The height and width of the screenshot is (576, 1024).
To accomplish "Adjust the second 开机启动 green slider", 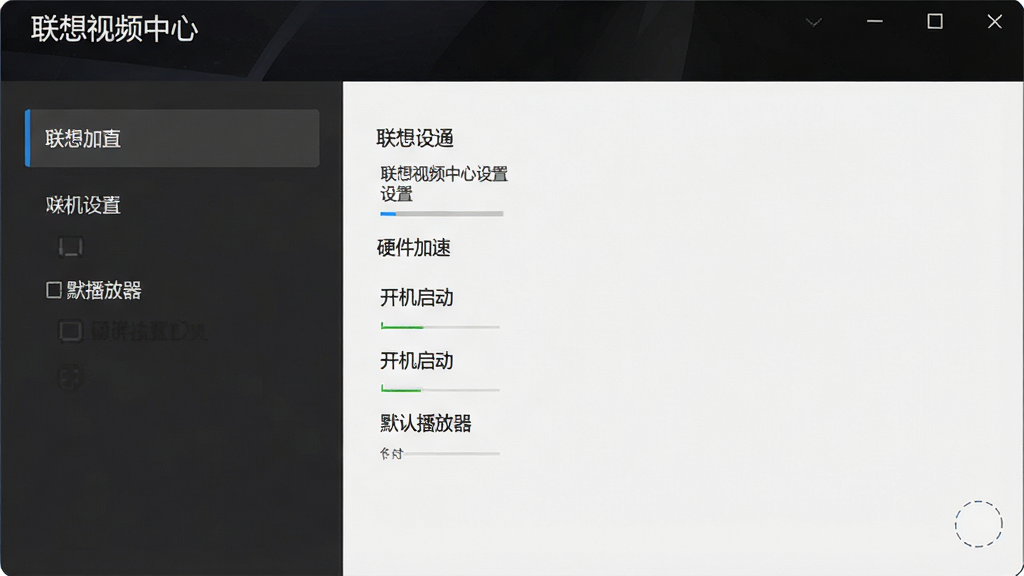I will point(440,390).
